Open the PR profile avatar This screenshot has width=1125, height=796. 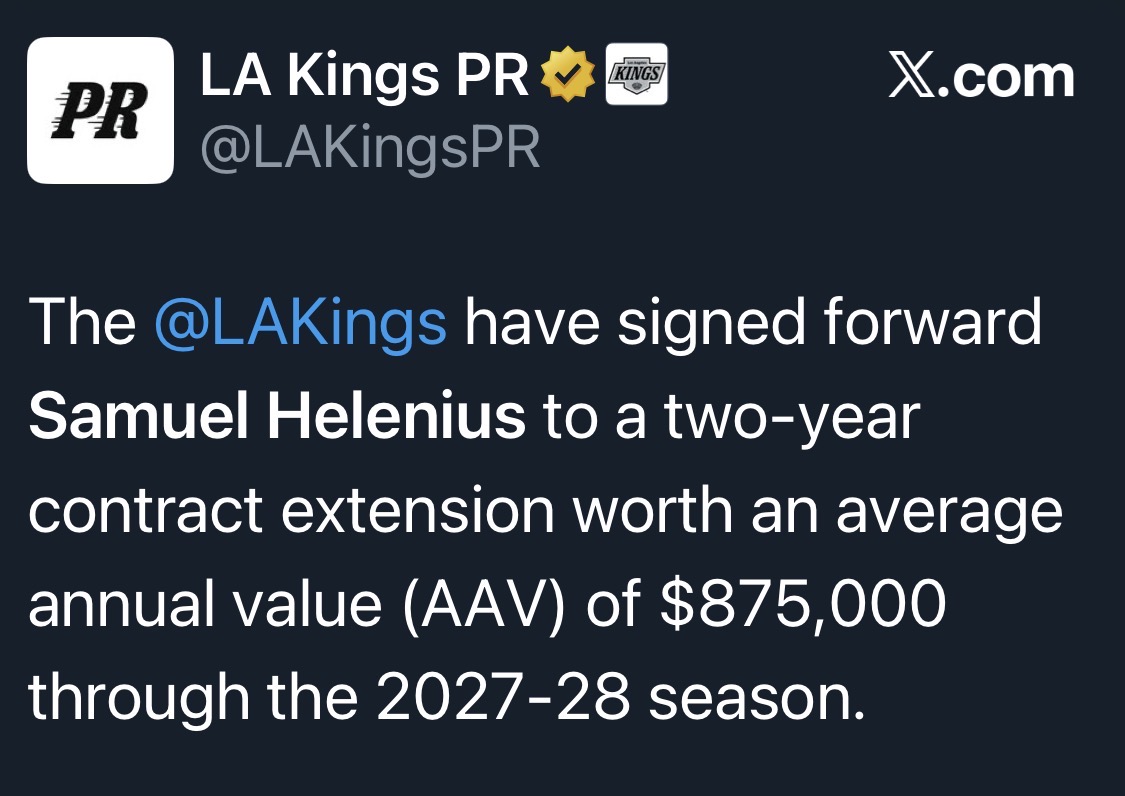point(100,110)
